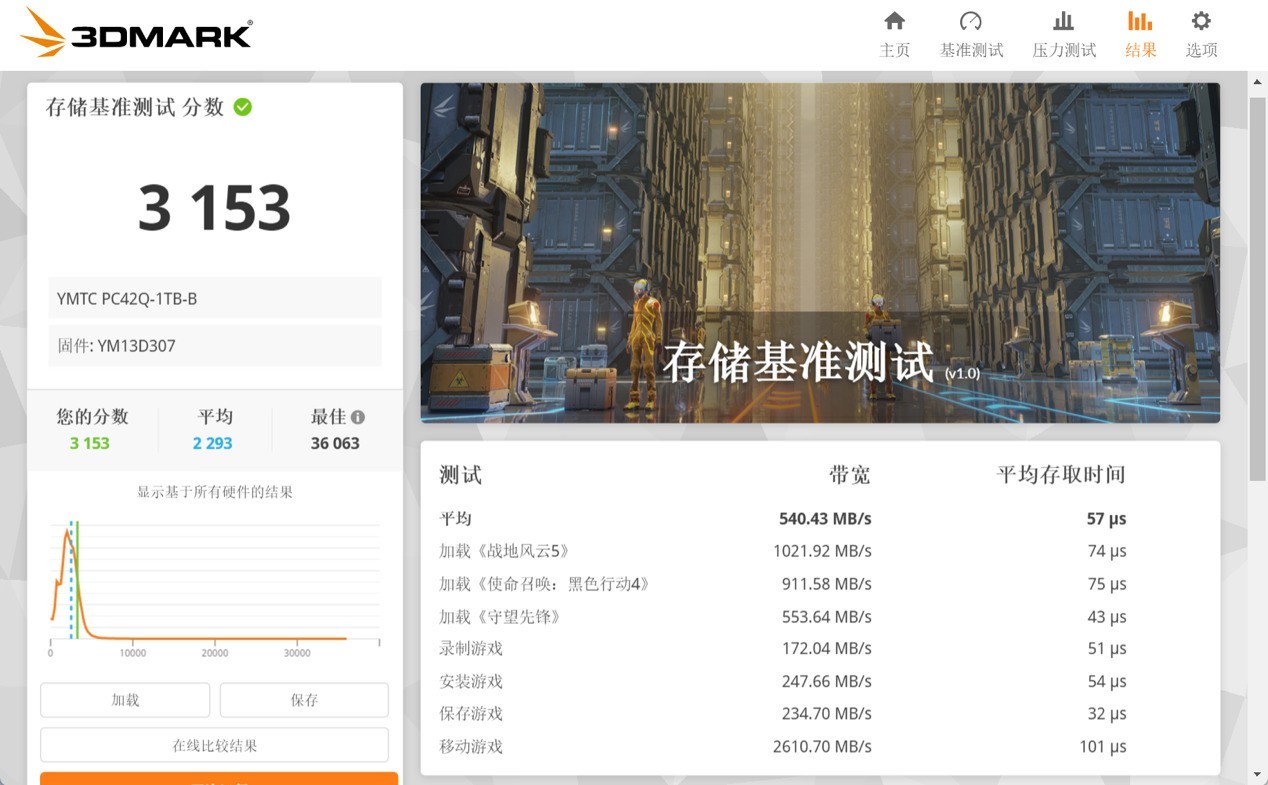Click the access time 43 μs
Viewport: 1268px width, 785px height.
click(1107, 617)
